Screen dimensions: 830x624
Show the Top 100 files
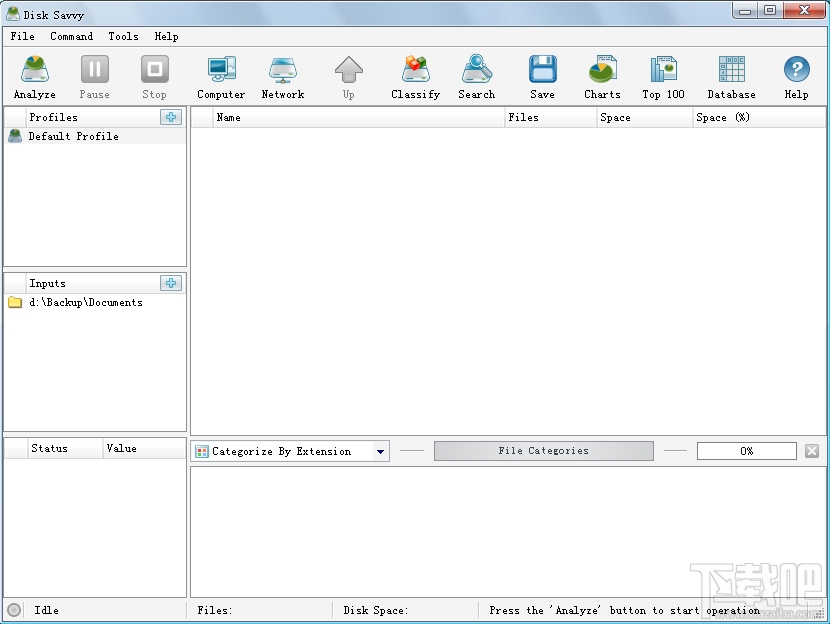(663, 78)
